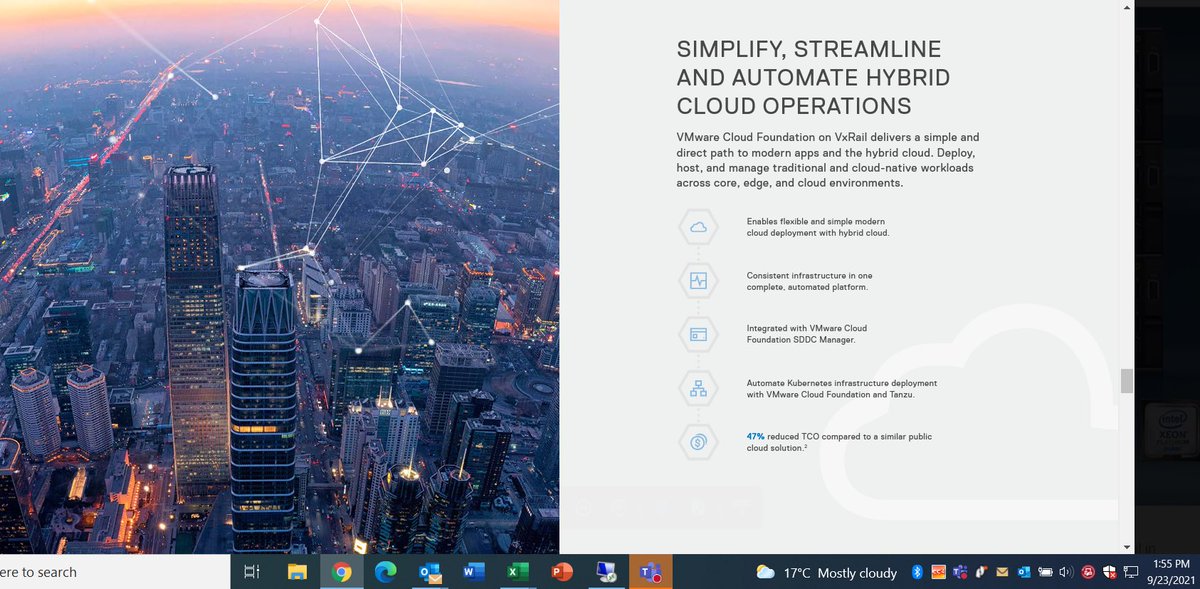Open the weather widget showing 17°C Mostly cloudy
The width and height of the screenshot is (1200, 589).
pos(826,572)
